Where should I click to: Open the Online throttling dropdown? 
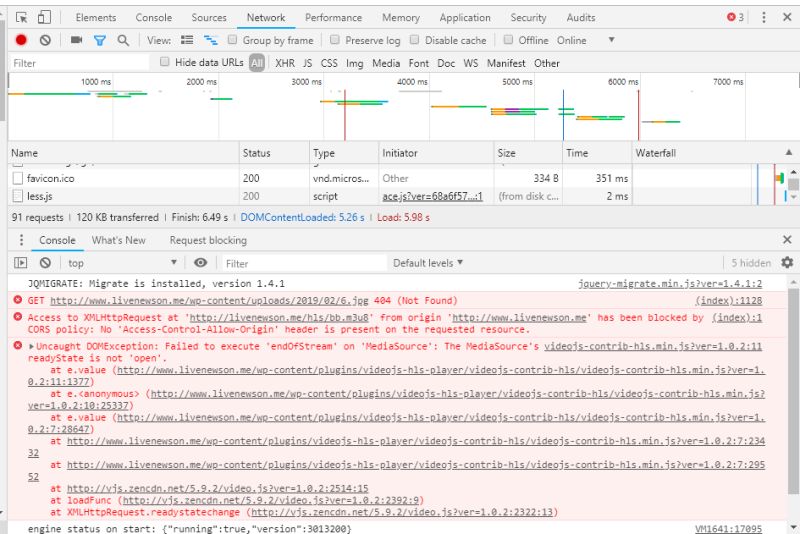click(585, 40)
